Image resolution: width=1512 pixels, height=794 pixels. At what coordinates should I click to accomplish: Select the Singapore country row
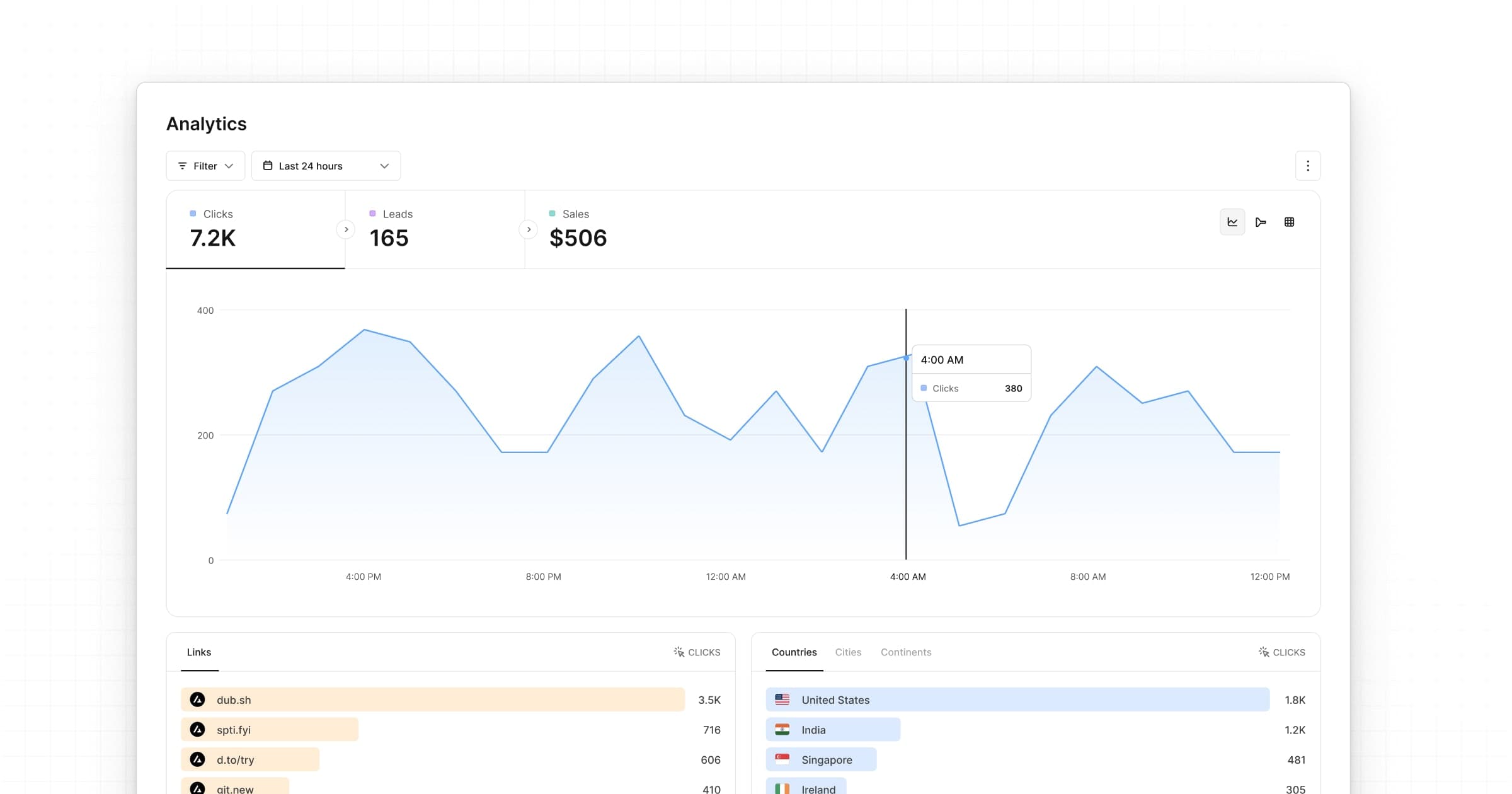point(1036,759)
